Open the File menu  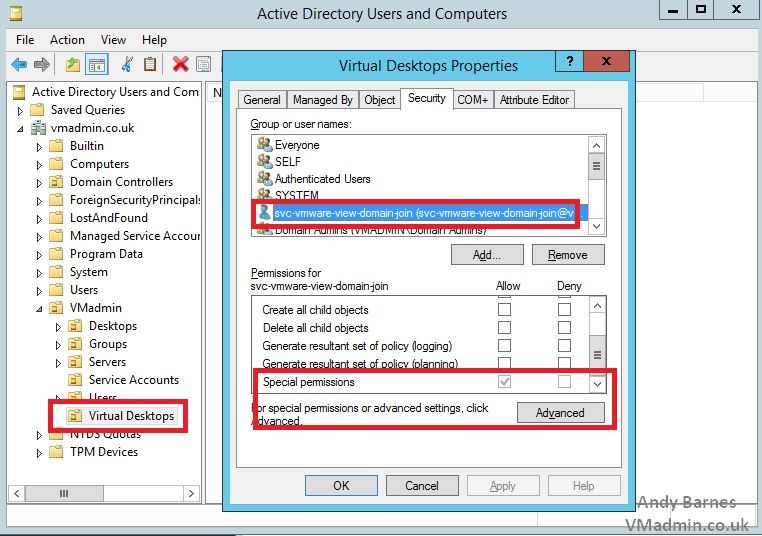25,40
